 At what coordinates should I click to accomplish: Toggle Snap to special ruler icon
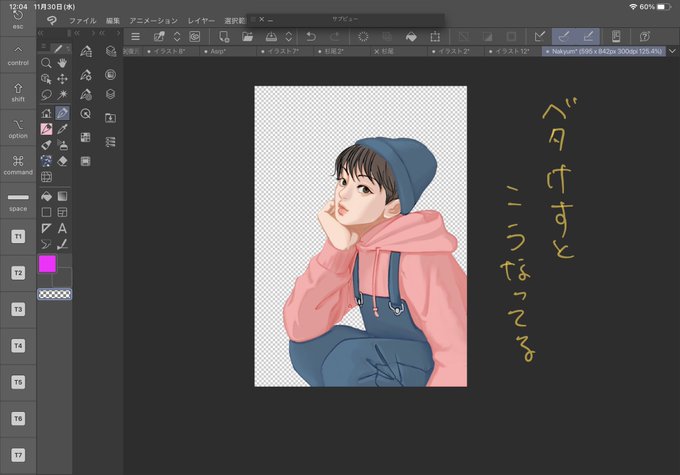point(564,37)
